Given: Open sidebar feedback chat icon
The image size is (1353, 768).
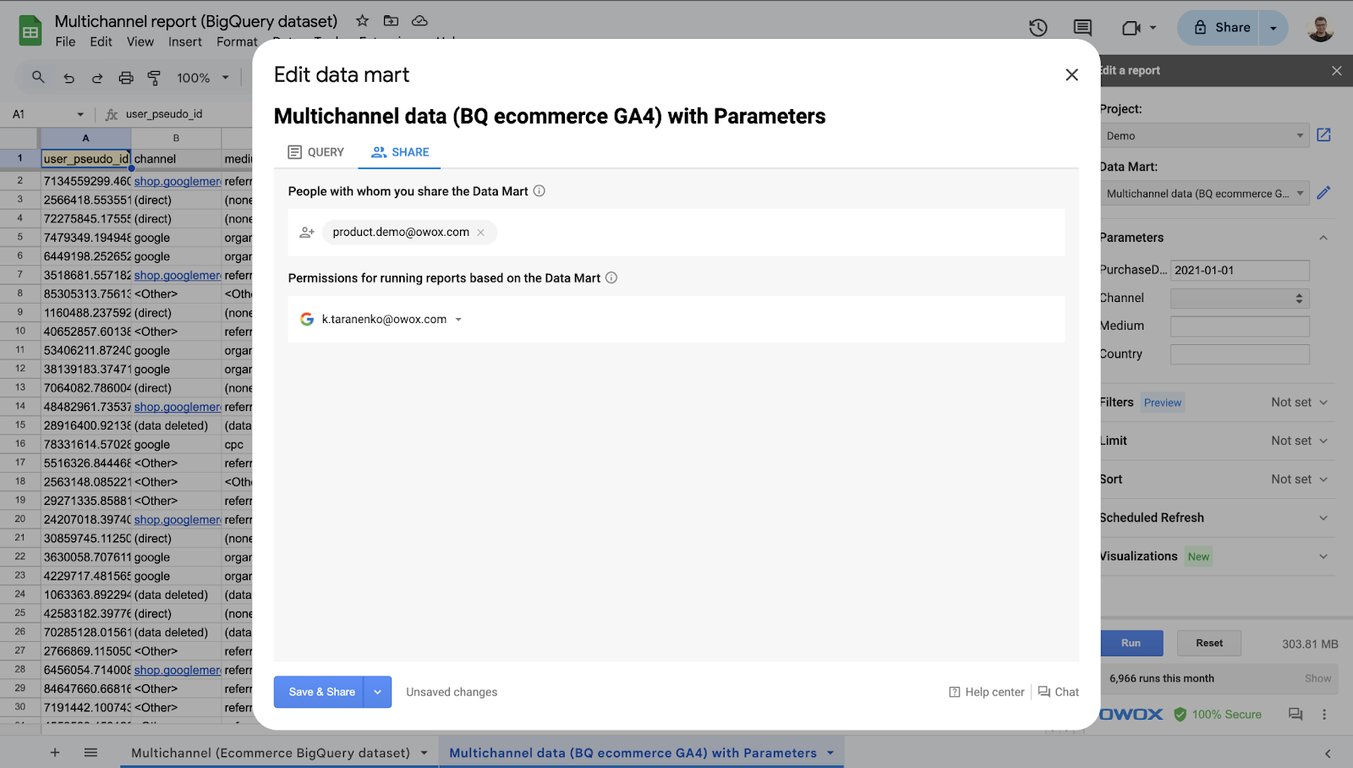Looking at the screenshot, I should pos(1295,714).
